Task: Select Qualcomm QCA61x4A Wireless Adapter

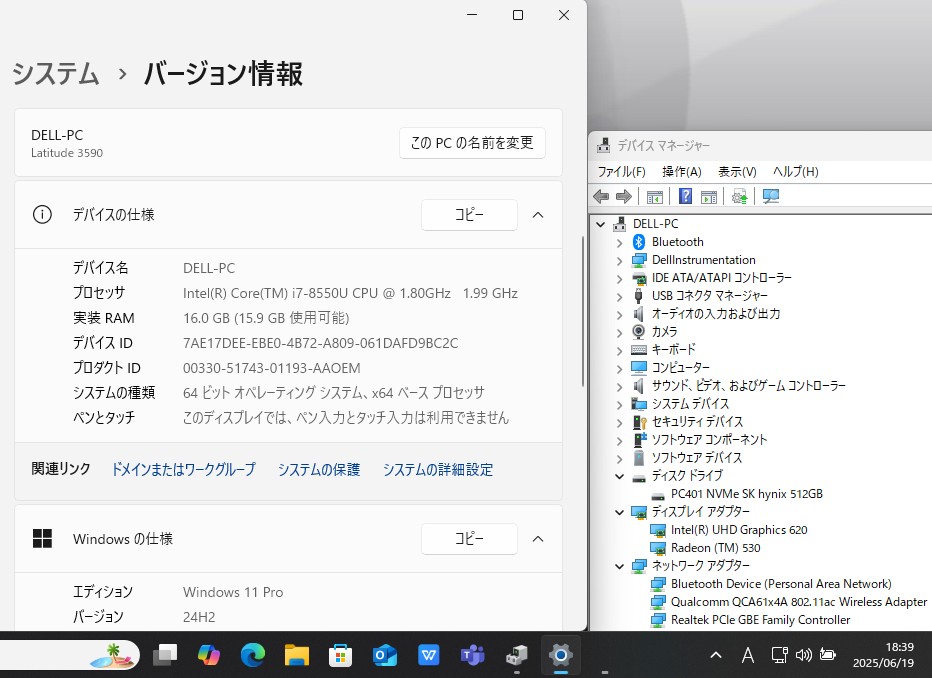Action: [x=799, y=602]
